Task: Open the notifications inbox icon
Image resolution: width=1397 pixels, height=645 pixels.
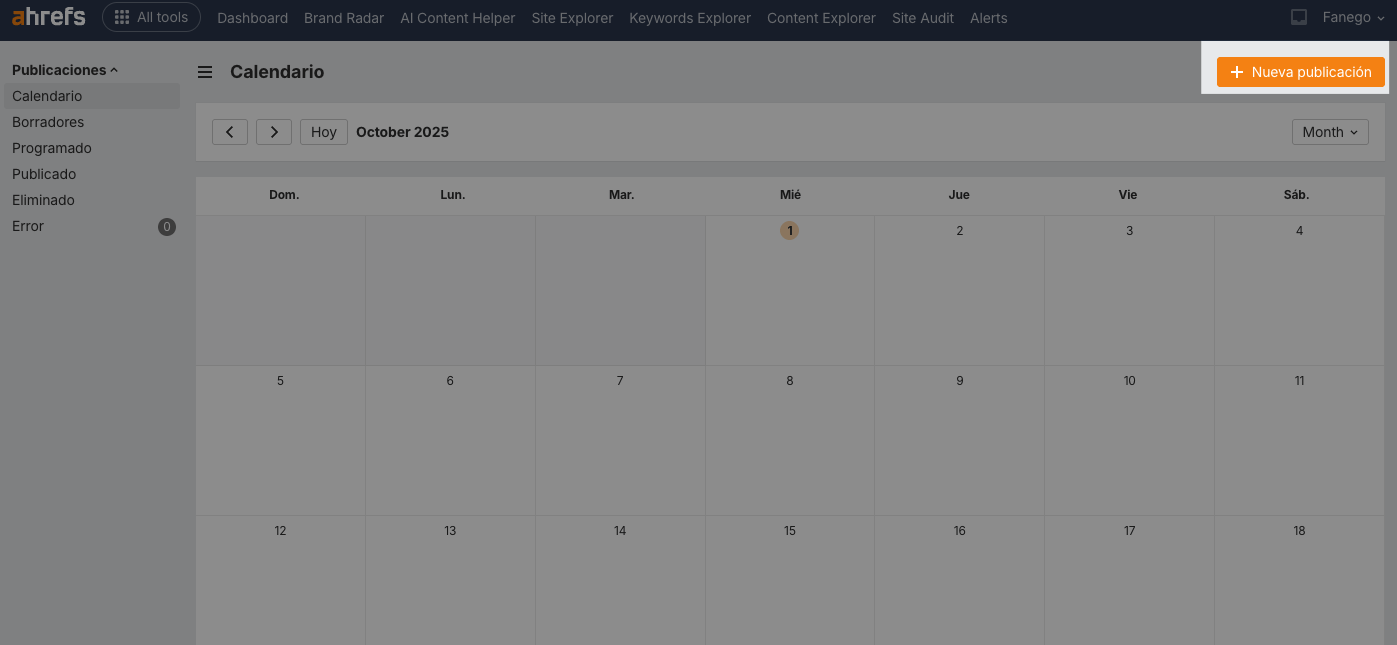Action: tap(1299, 17)
